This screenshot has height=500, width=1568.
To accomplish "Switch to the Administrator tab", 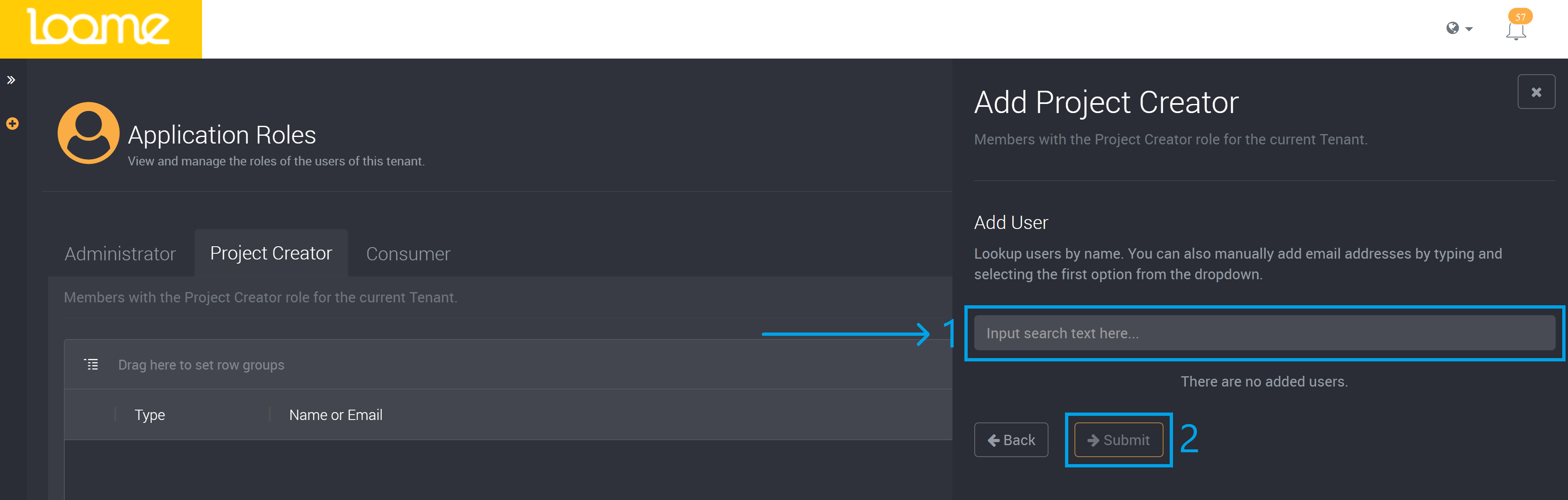I will point(120,253).
